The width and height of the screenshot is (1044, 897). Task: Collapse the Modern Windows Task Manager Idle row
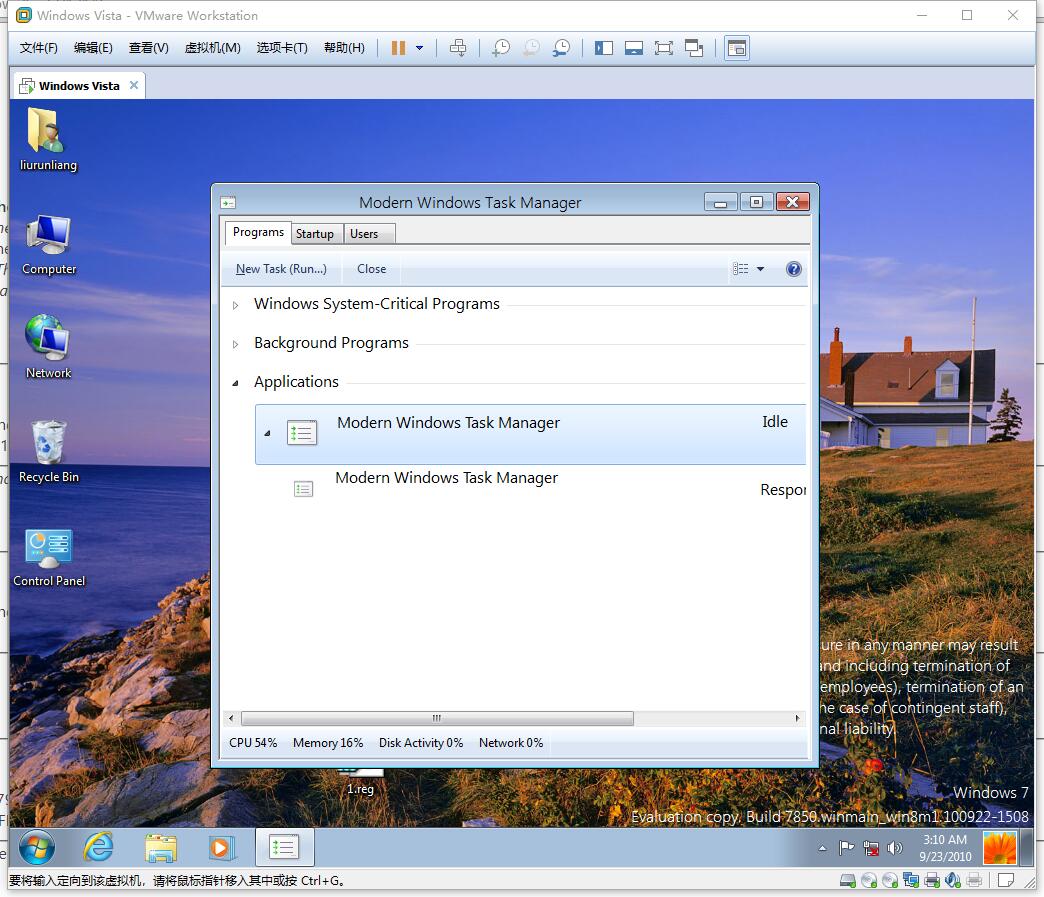click(x=267, y=433)
